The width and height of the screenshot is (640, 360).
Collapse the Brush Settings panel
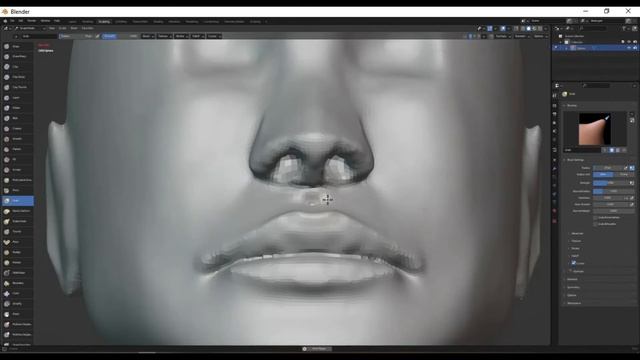pos(576,160)
